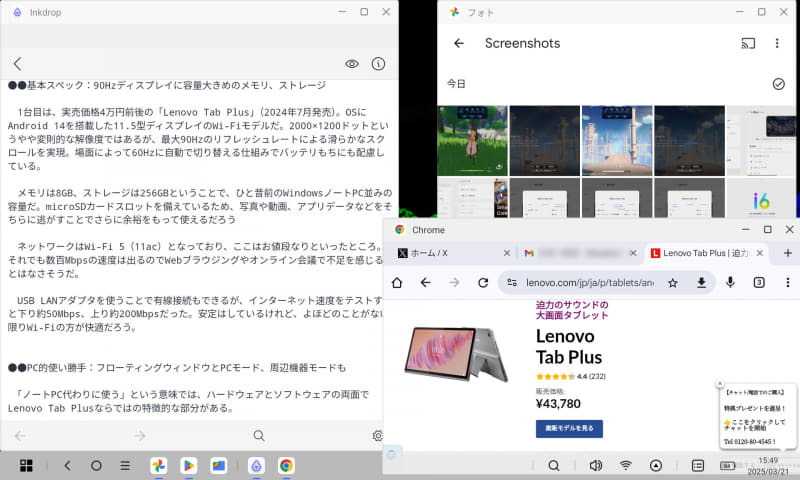Viewport: 800px width, 480px height.
Task: Open note info in Inkdrop
Action: click(x=378, y=64)
